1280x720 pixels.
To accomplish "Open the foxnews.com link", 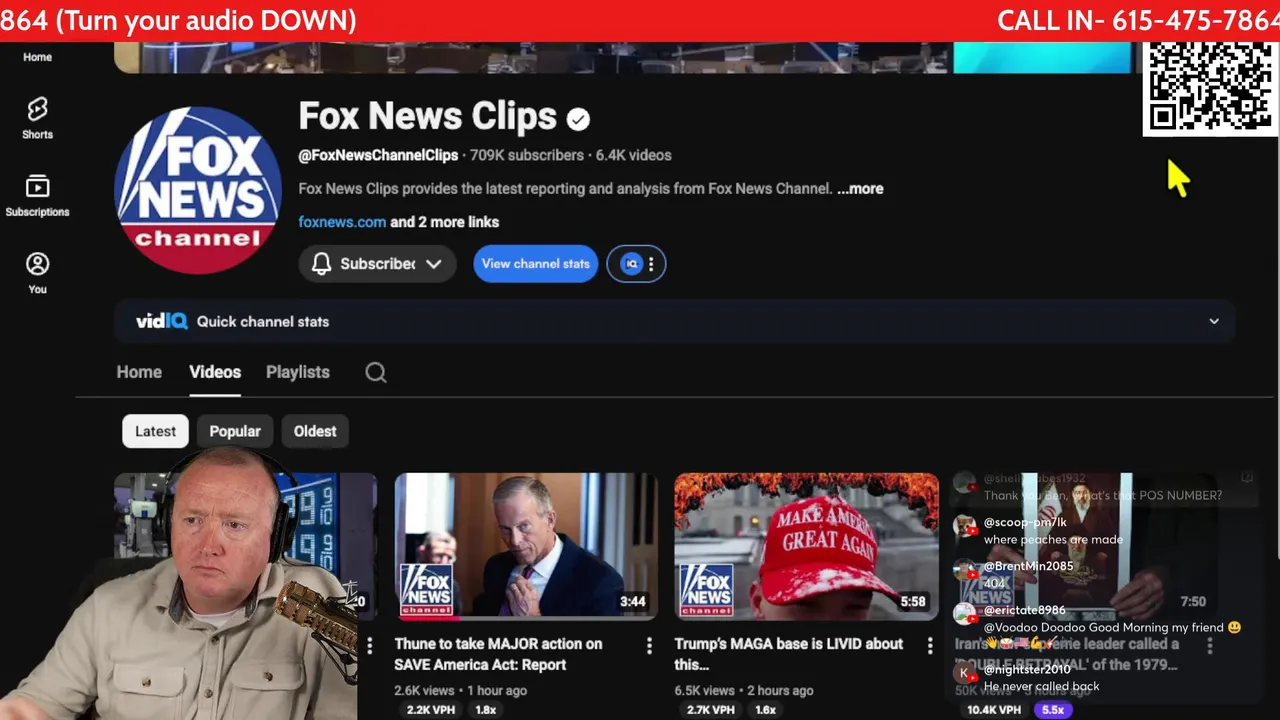I will (x=342, y=222).
